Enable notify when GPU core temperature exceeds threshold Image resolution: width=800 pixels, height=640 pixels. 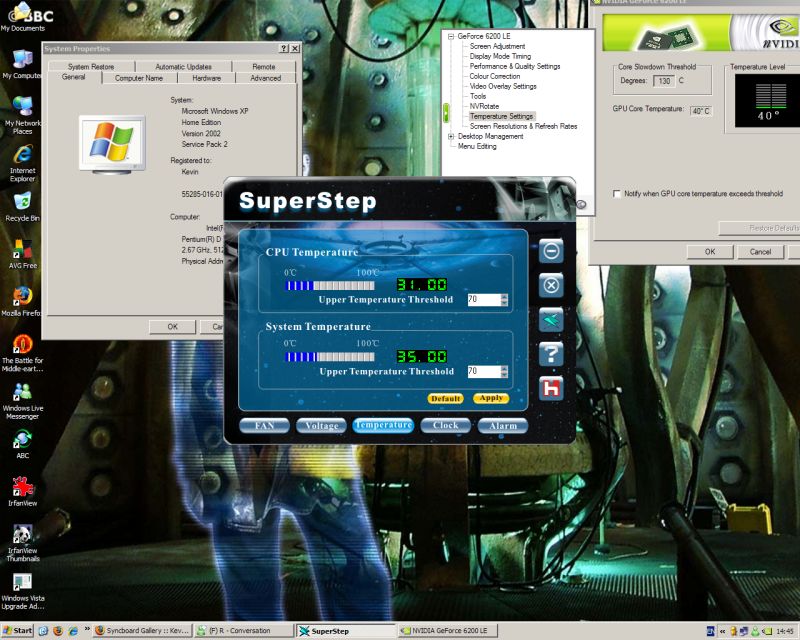point(617,194)
